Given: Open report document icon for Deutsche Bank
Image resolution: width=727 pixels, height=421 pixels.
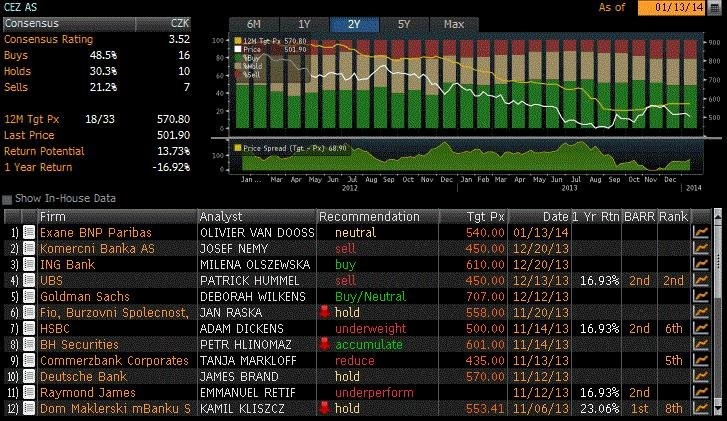Looking at the screenshot, I should point(29,376).
